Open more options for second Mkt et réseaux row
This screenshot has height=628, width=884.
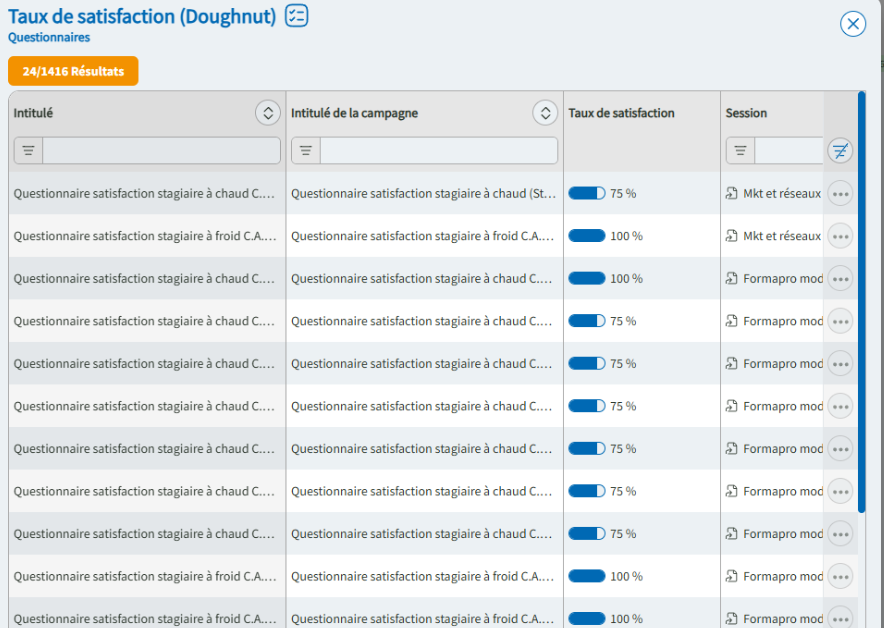click(840, 236)
